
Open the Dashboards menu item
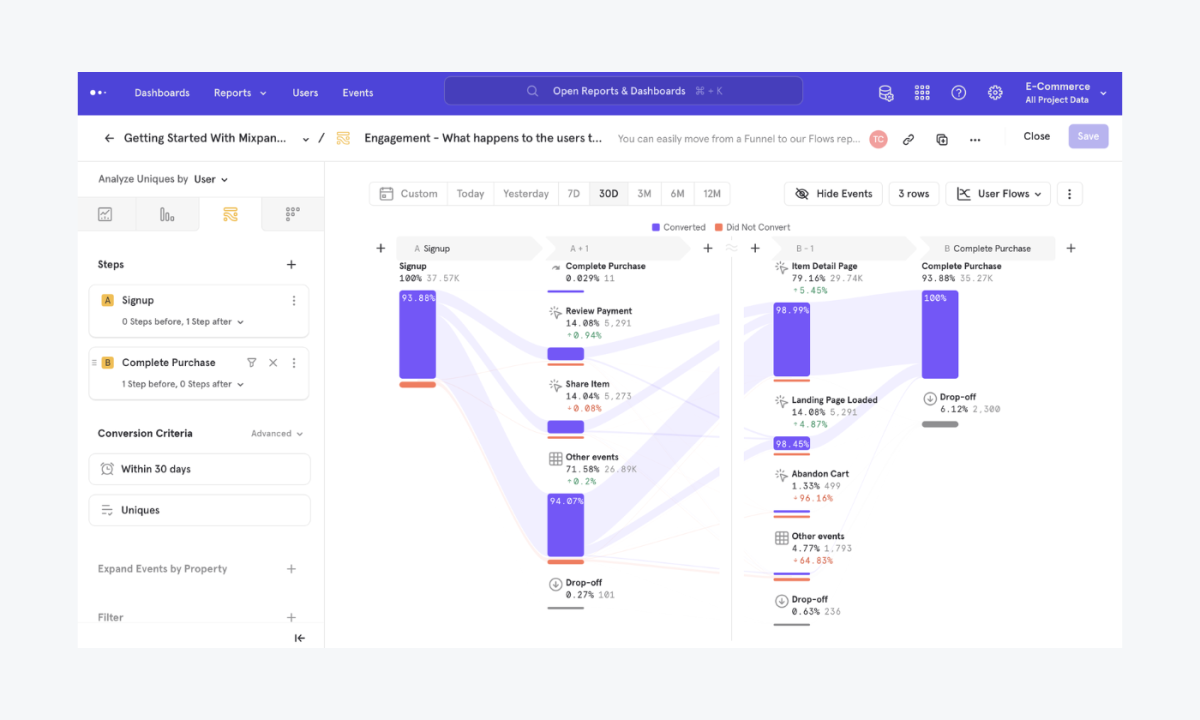click(x=162, y=93)
